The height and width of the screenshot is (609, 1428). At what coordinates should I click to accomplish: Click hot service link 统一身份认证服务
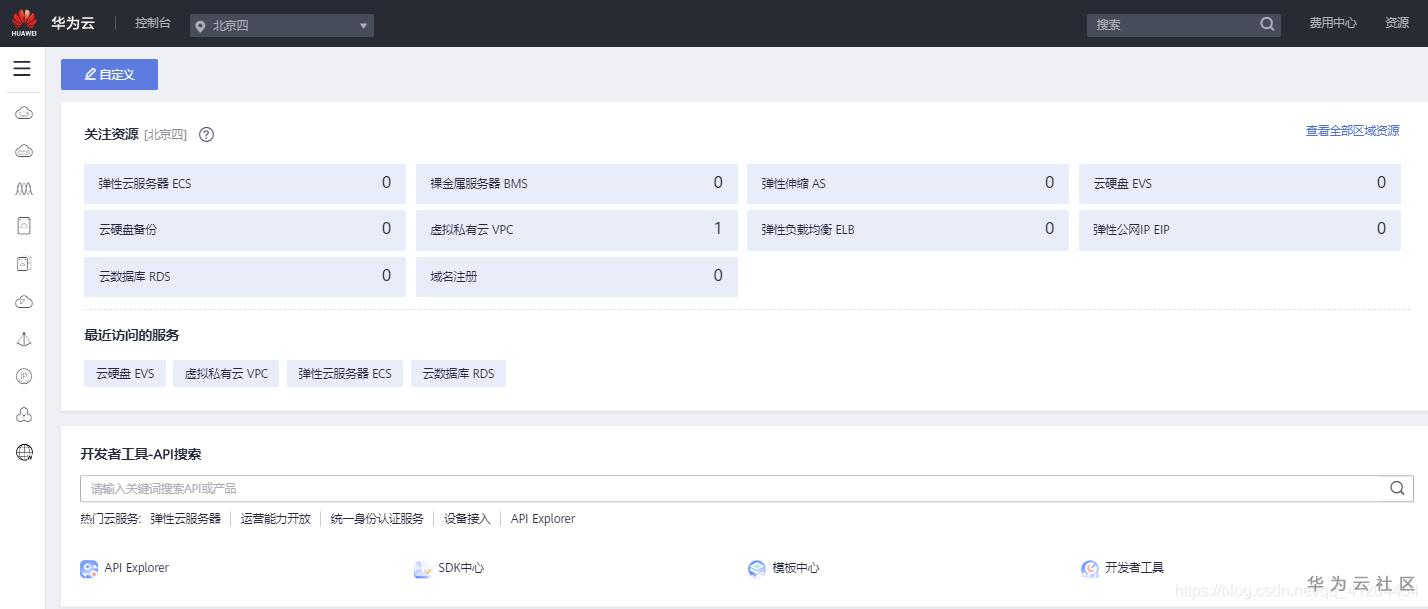click(377, 519)
